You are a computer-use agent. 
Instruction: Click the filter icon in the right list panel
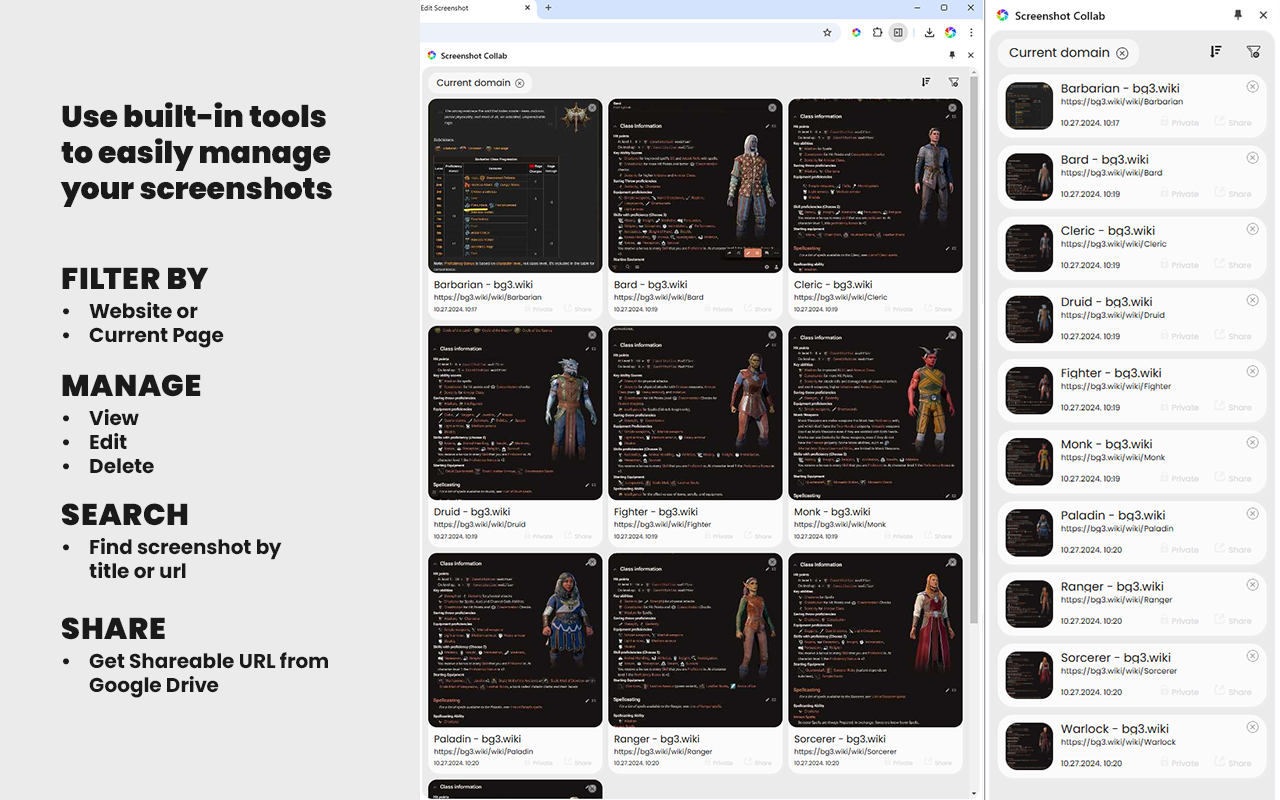click(1253, 52)
